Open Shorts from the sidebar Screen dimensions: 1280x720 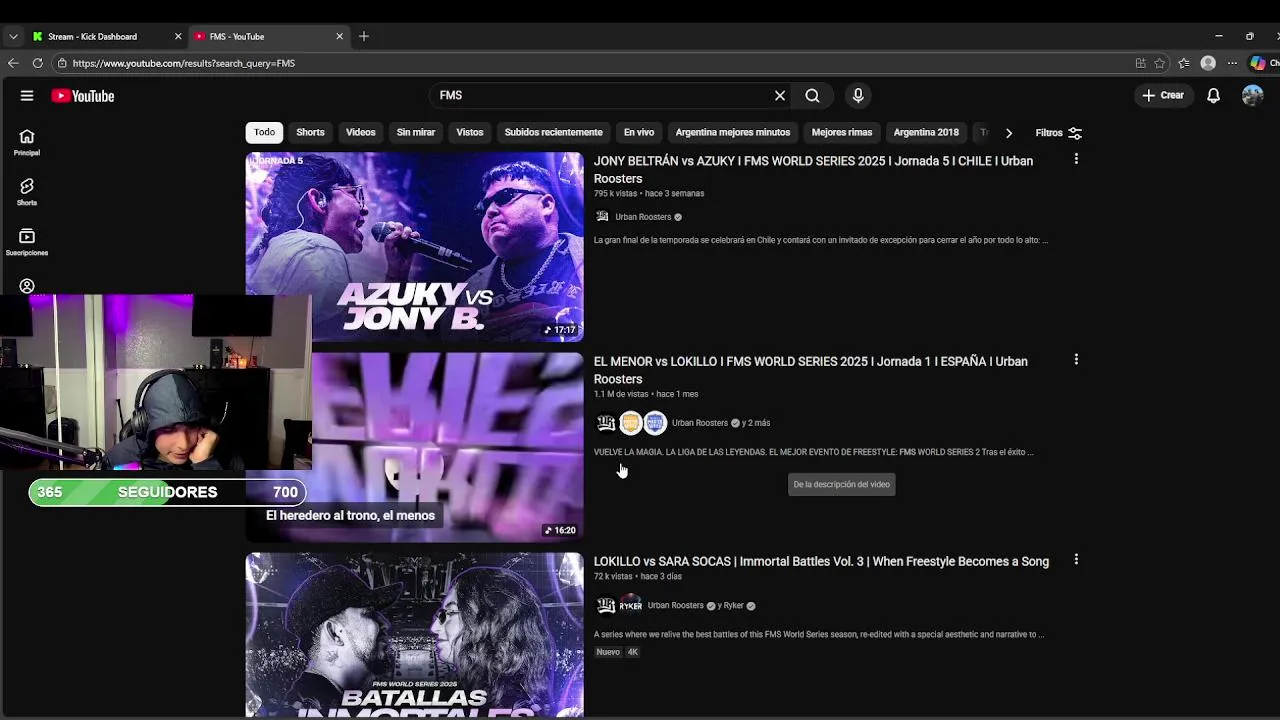click(27, 192)
